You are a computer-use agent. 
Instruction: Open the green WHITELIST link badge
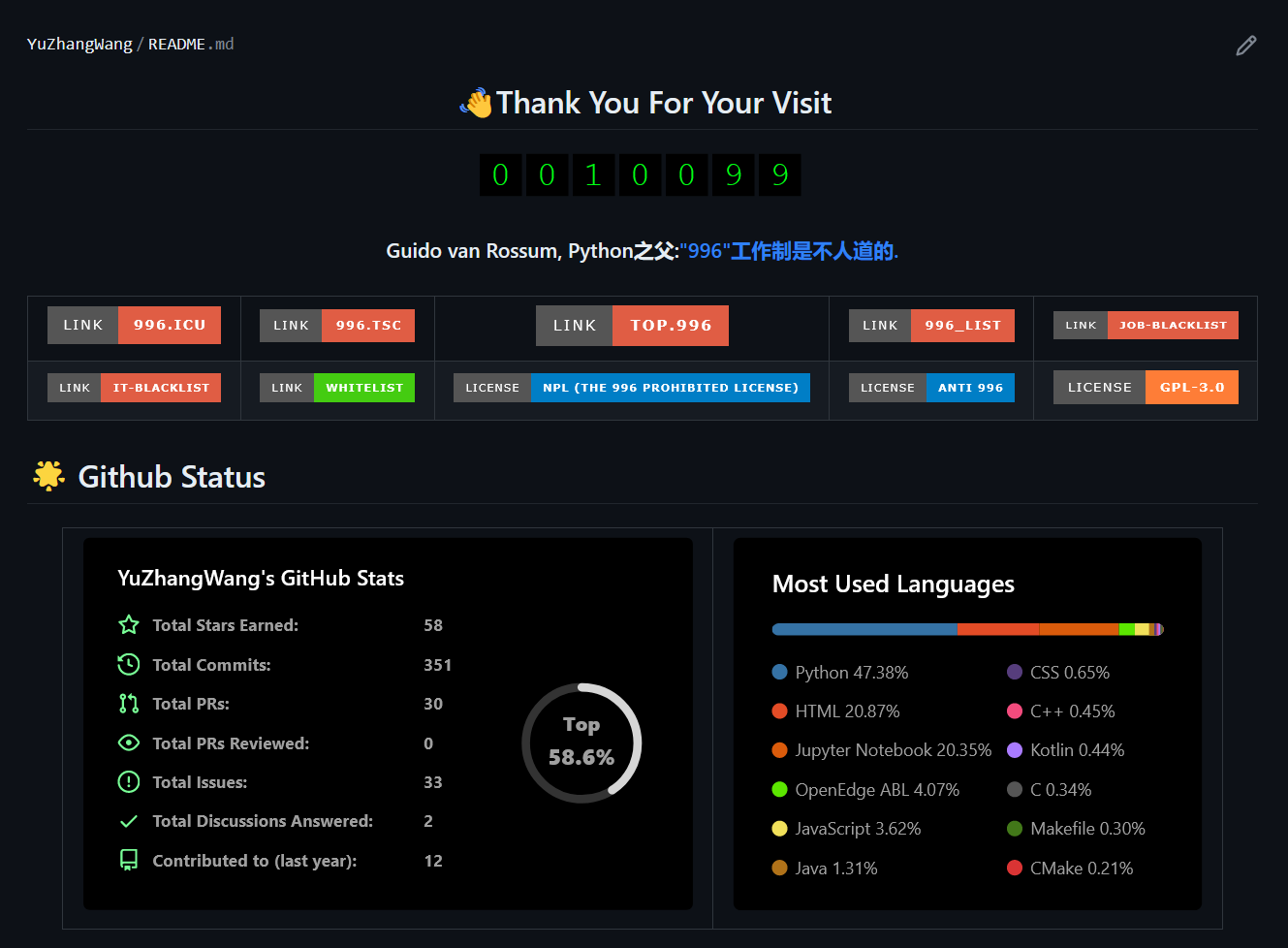[x=337, y=388]
